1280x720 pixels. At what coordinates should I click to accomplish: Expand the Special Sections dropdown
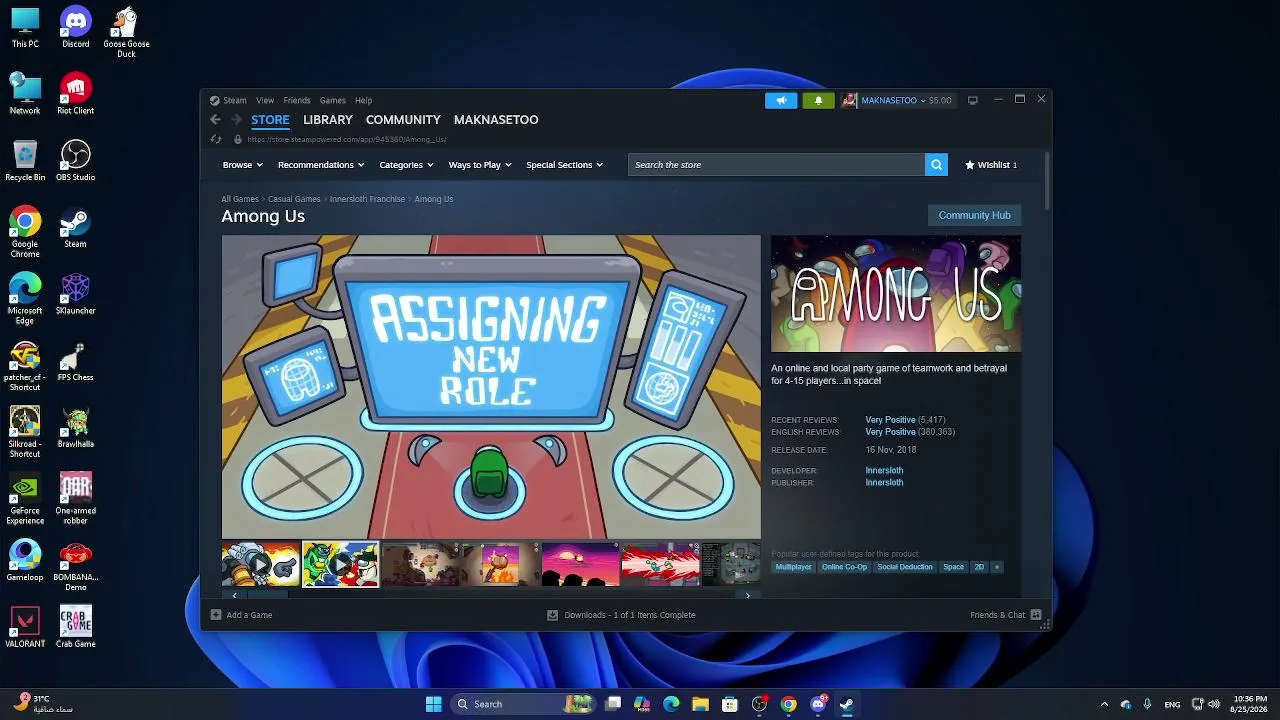coord(564,165)
